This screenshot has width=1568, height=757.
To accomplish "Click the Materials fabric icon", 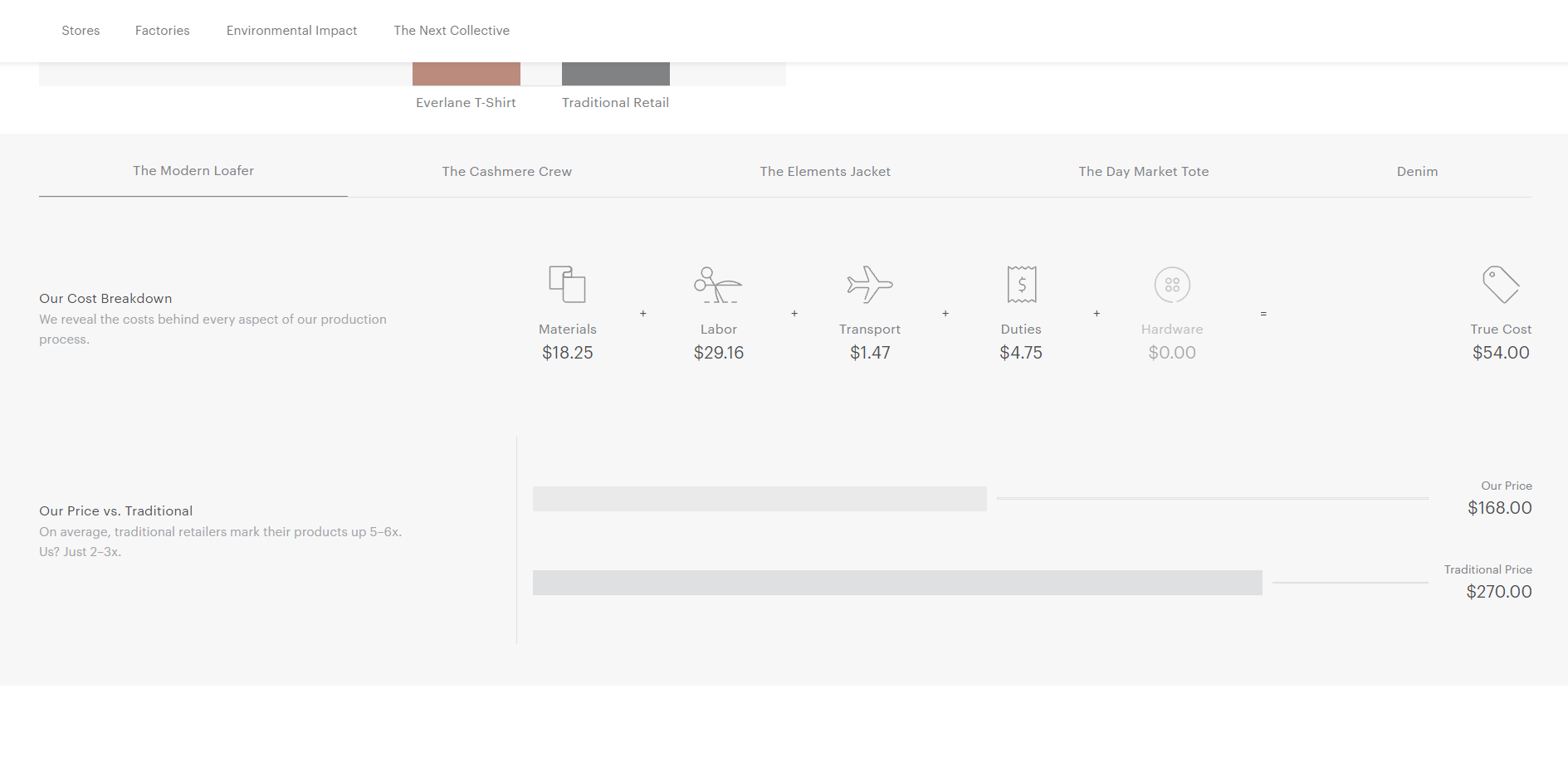I will point(567,284).
